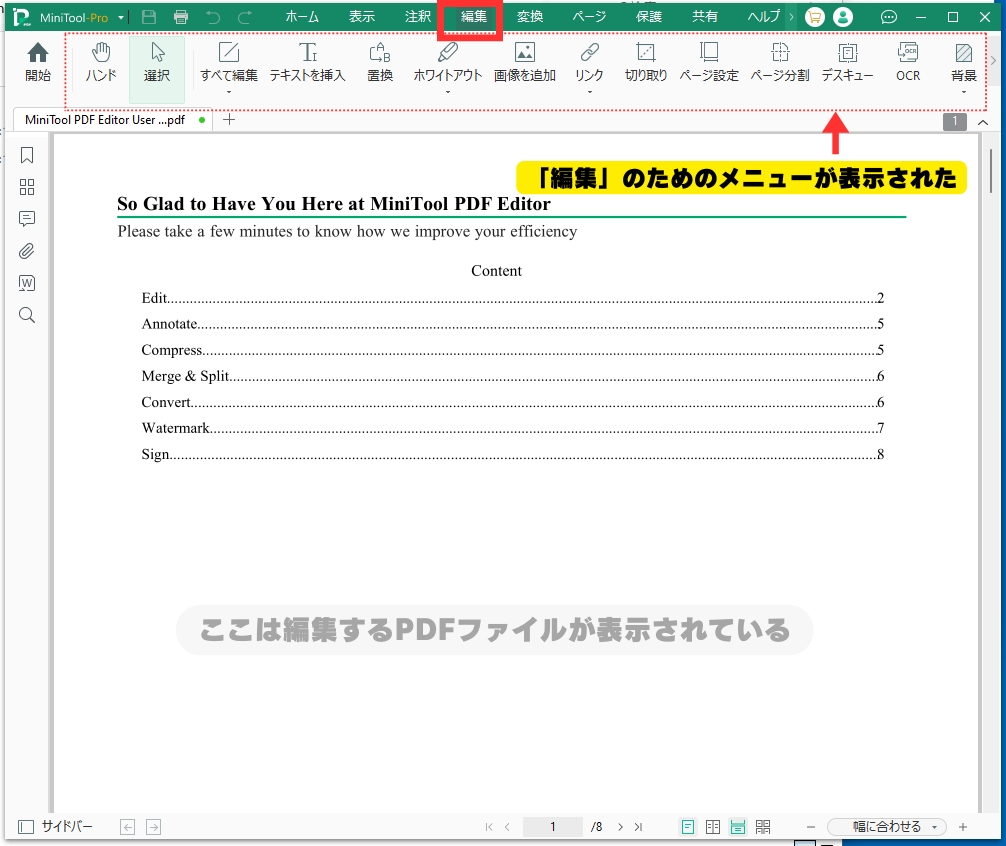Image resolution: width=1006 pixels, height=846 pixels.
Task: Expand the 背景 dropdown arrow
Action: click(x=964, y=92)
